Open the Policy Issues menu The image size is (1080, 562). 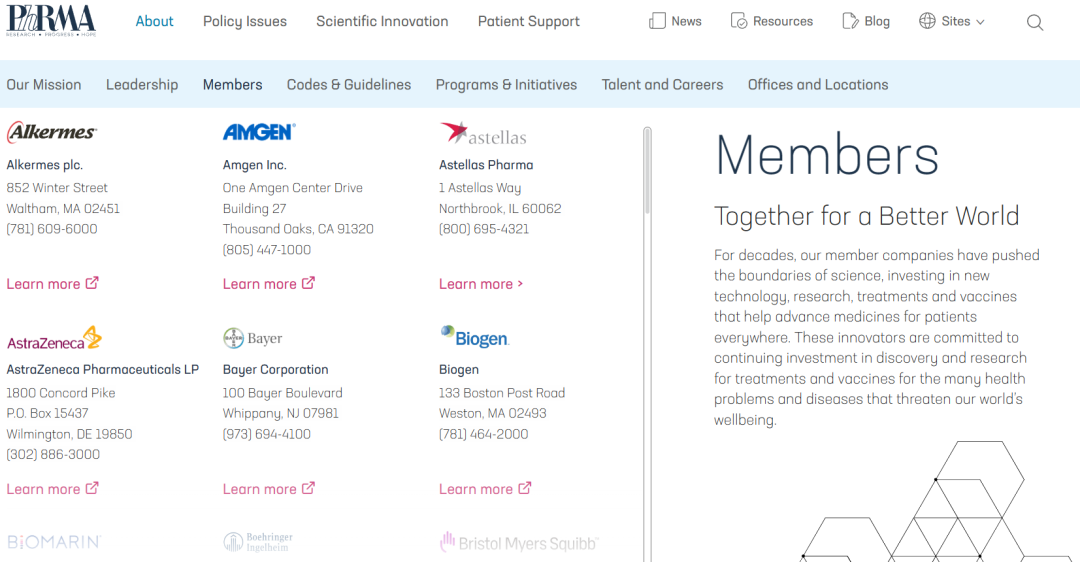point(245,21)
